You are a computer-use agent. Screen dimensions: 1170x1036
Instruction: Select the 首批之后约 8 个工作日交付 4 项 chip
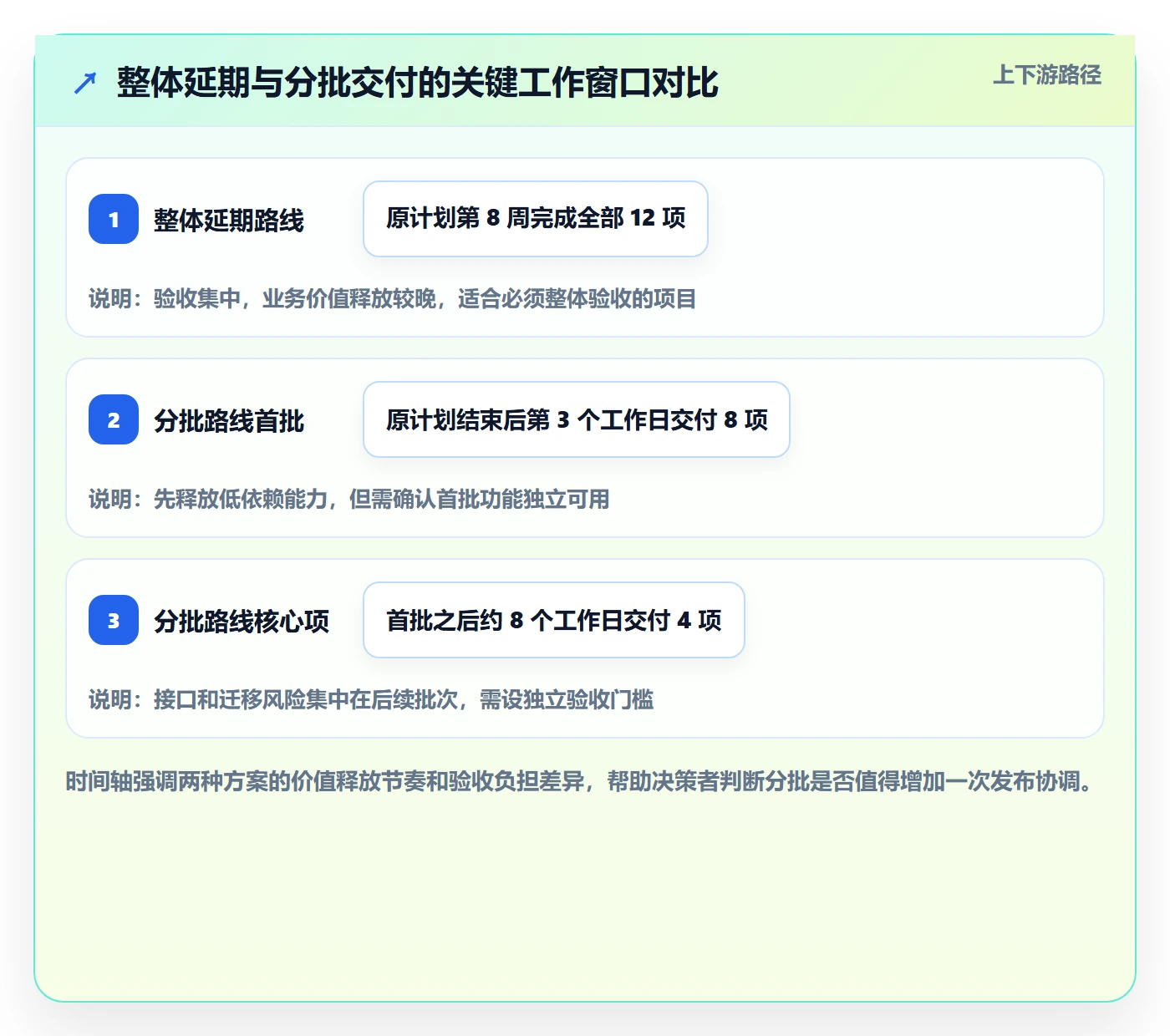554,620
